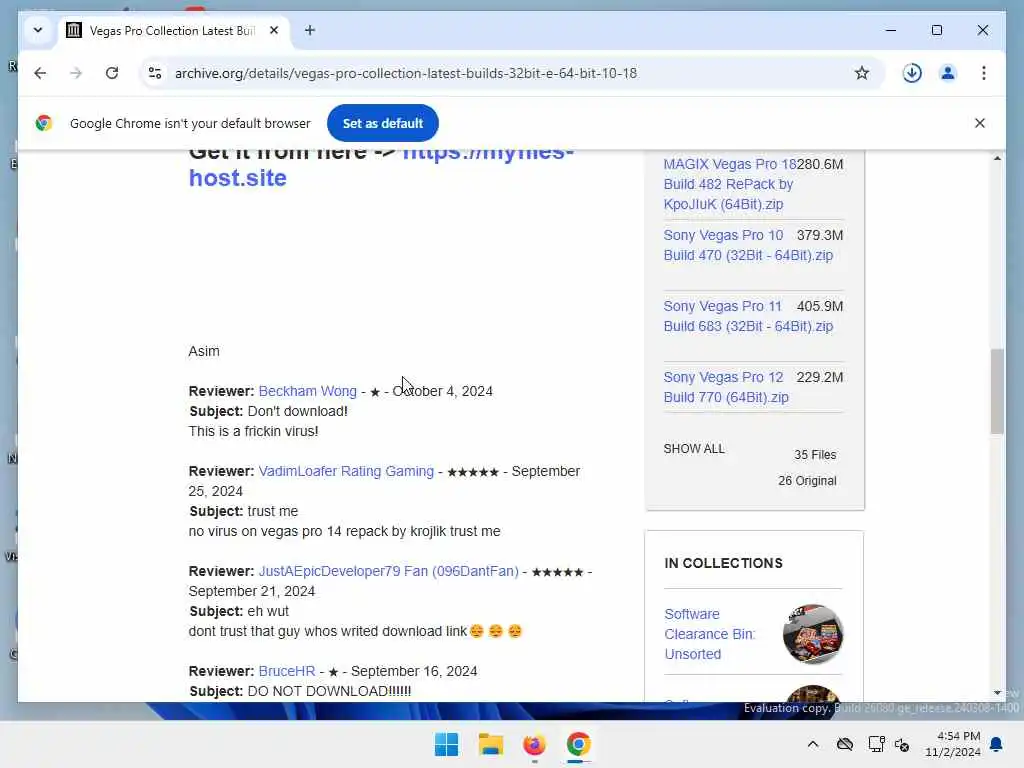
Task: Click Chrome icon in the taskbar
Action: [578, 744]
